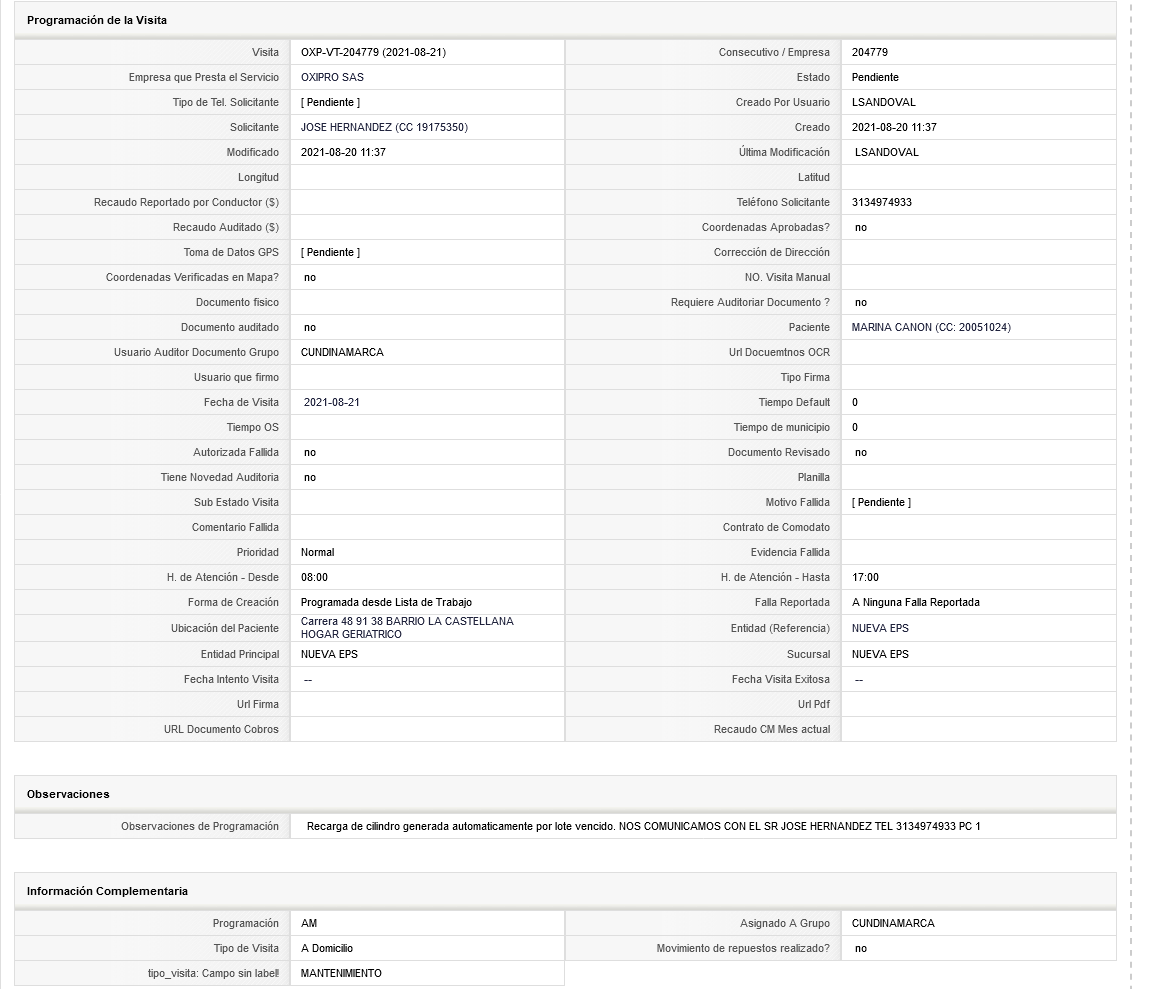This screenshot has width=1158, height=989.
Task: Click Tipo de Tel. Solicitante [ Pendiente ]
Action: [x=330, y=102]
